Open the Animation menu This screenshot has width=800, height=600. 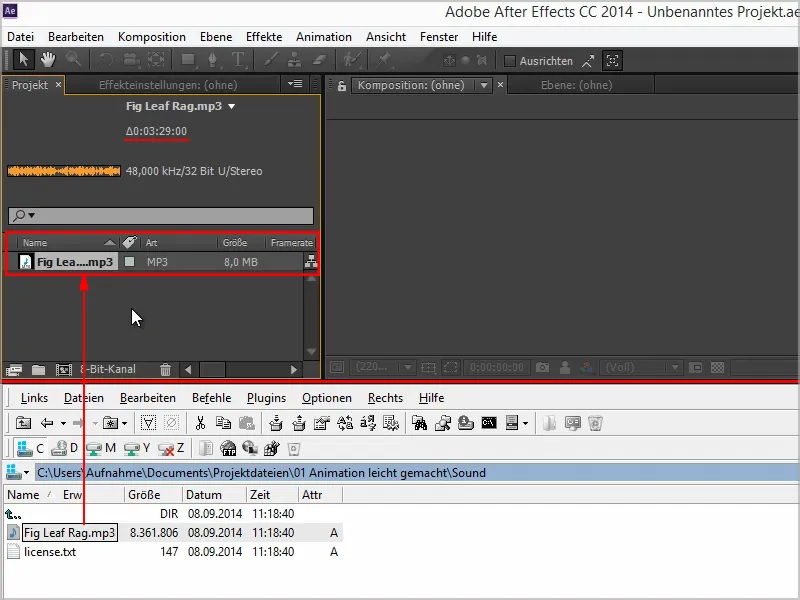click(324, 37)
